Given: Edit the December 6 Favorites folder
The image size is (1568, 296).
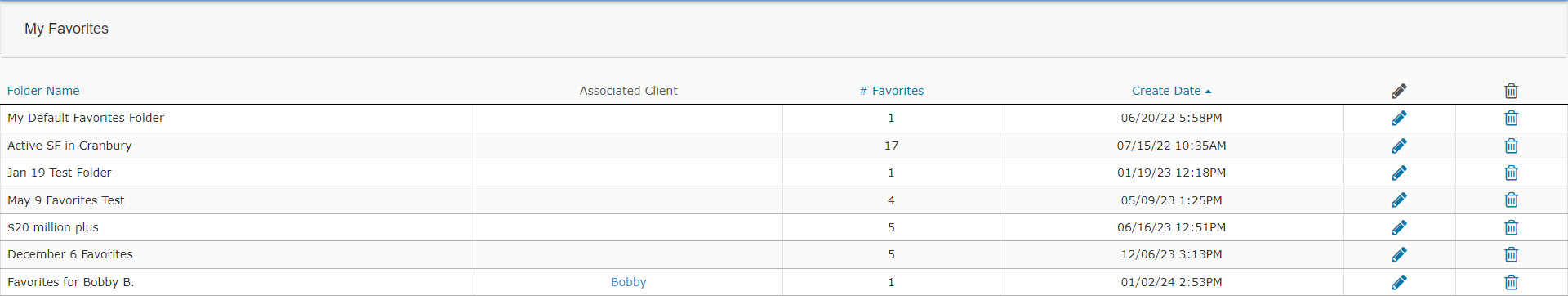Looking at the screenshot, I should coord(1399,254).
